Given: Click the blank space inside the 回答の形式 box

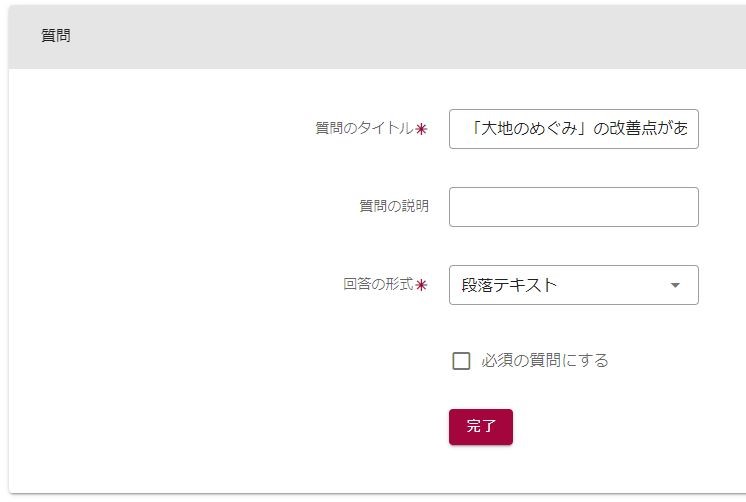Looking at the screenshot, I should pos(610,285).
